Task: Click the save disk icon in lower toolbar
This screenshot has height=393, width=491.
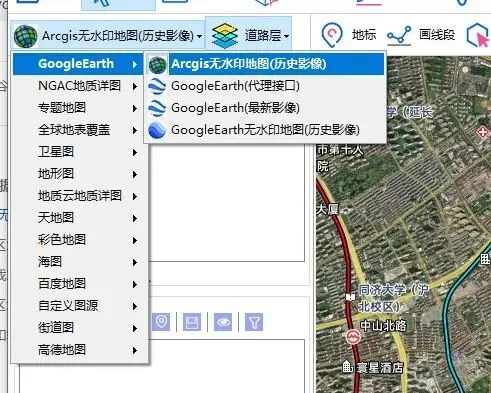Action: point(192,322)
